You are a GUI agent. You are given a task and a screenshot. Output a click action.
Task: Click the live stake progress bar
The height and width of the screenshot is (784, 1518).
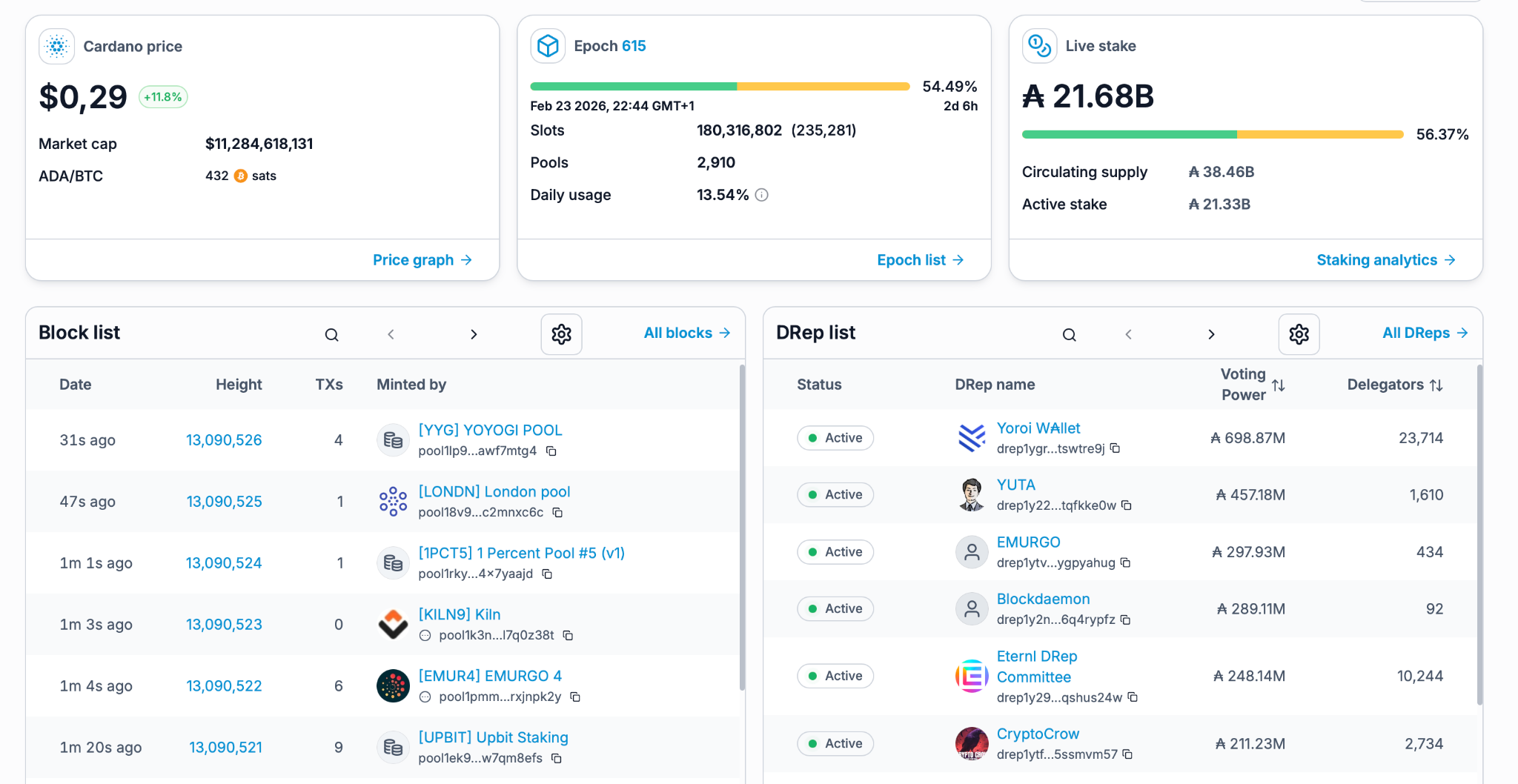click(x=1213, y=135)
